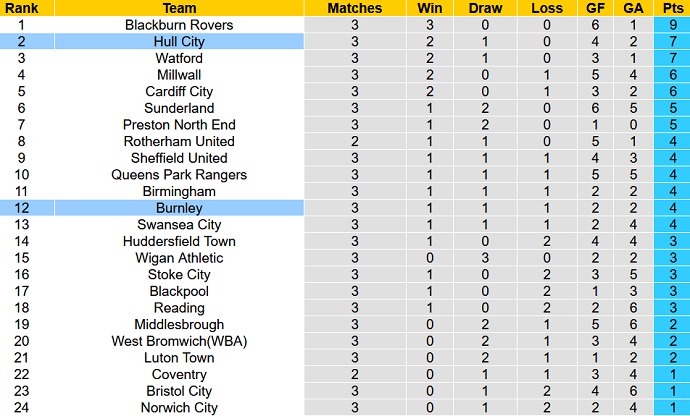This screenshot has height=416, width=690.
Task: Click on Queens Park Rangers team name
Action: [179, 175]
